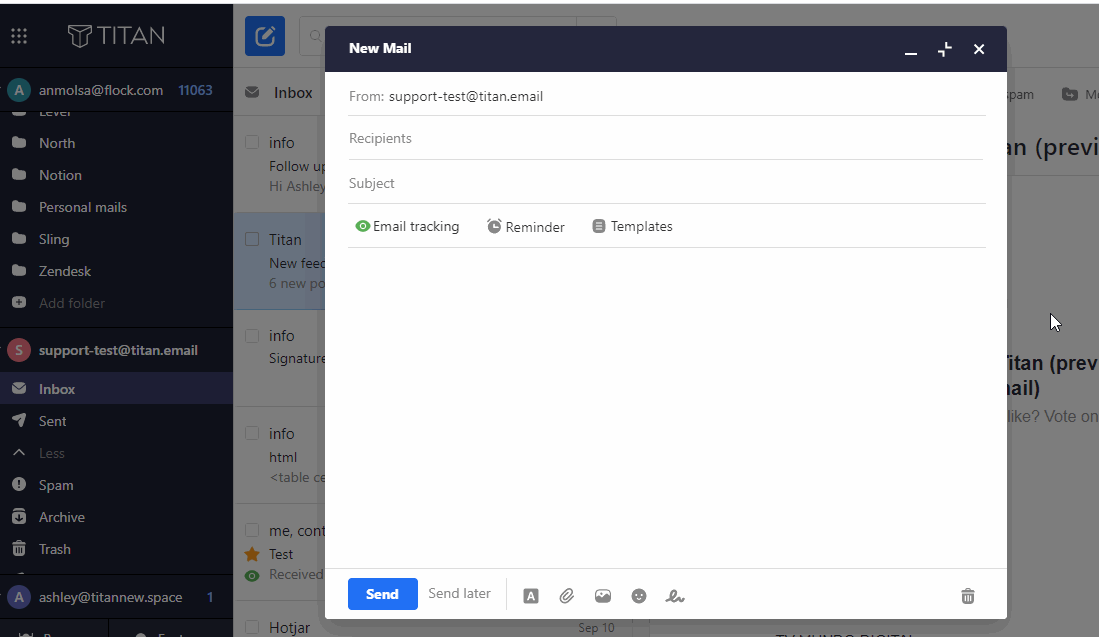Focus the Recipients field
The image size is (1099, 637).
(x=667, y=139)
